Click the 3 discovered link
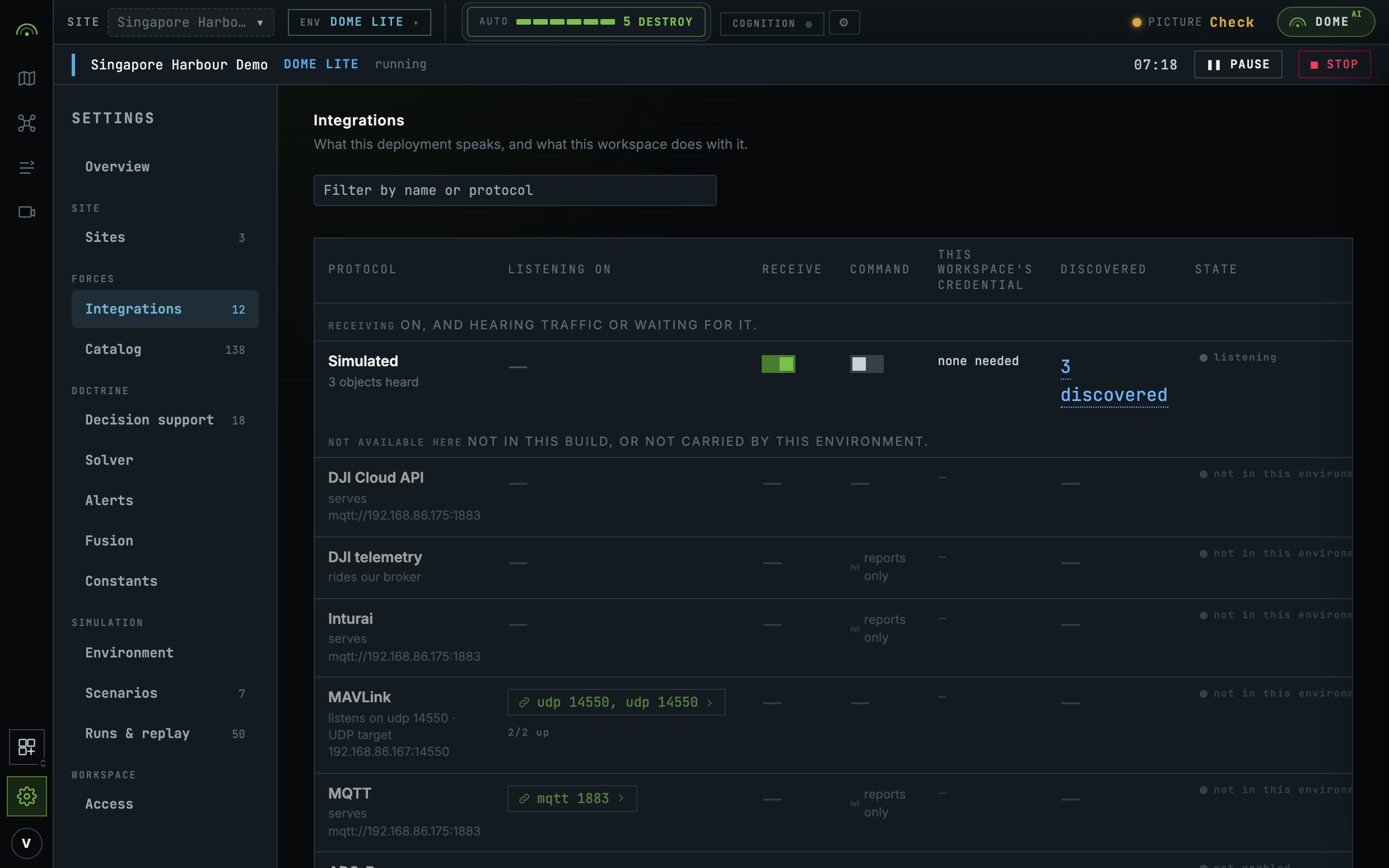Image resolution: width=1389 pixels, height=868 pixels. click(1113, 381)
